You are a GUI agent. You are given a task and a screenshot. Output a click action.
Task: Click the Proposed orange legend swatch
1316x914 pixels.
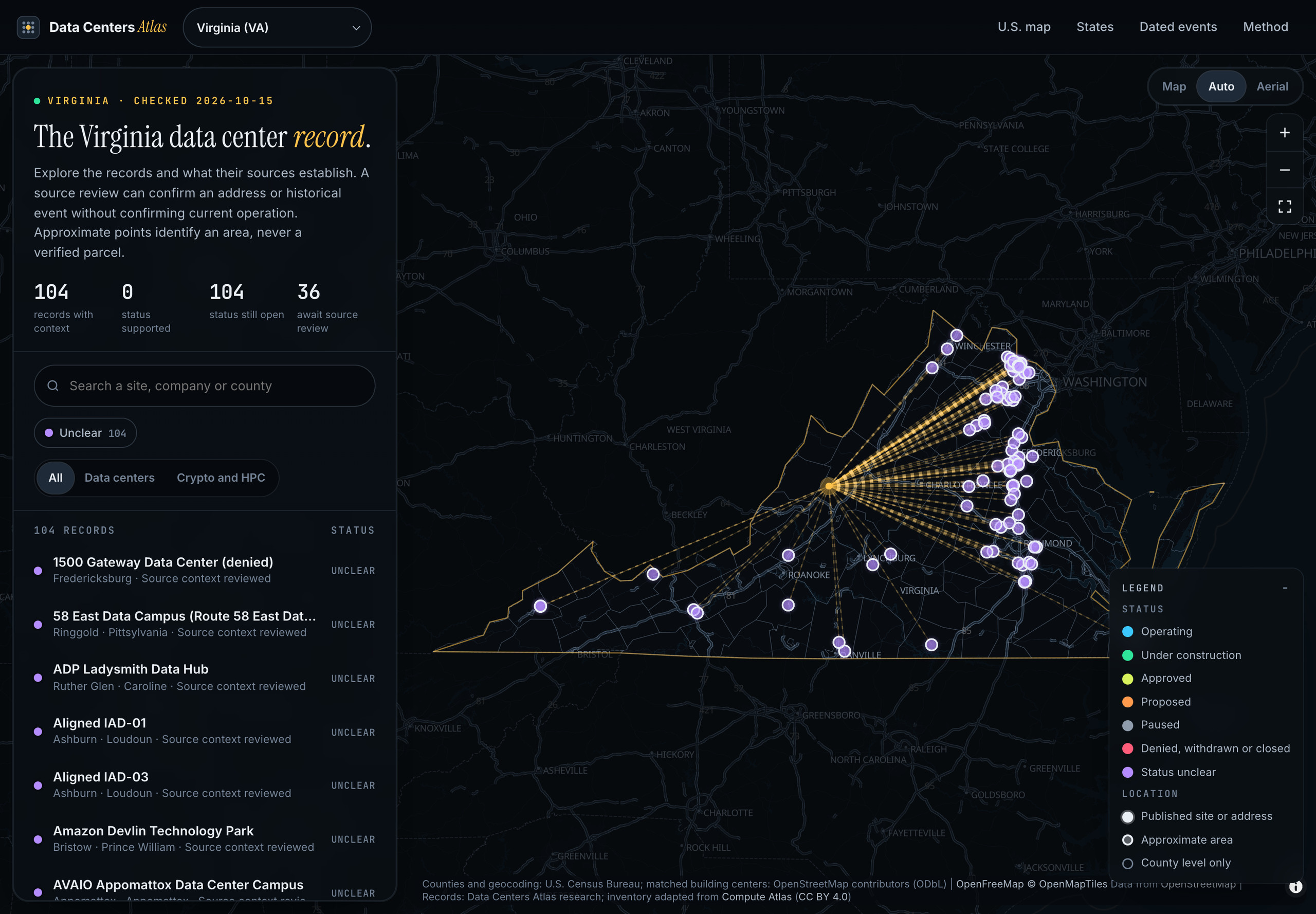[1127, 702]
